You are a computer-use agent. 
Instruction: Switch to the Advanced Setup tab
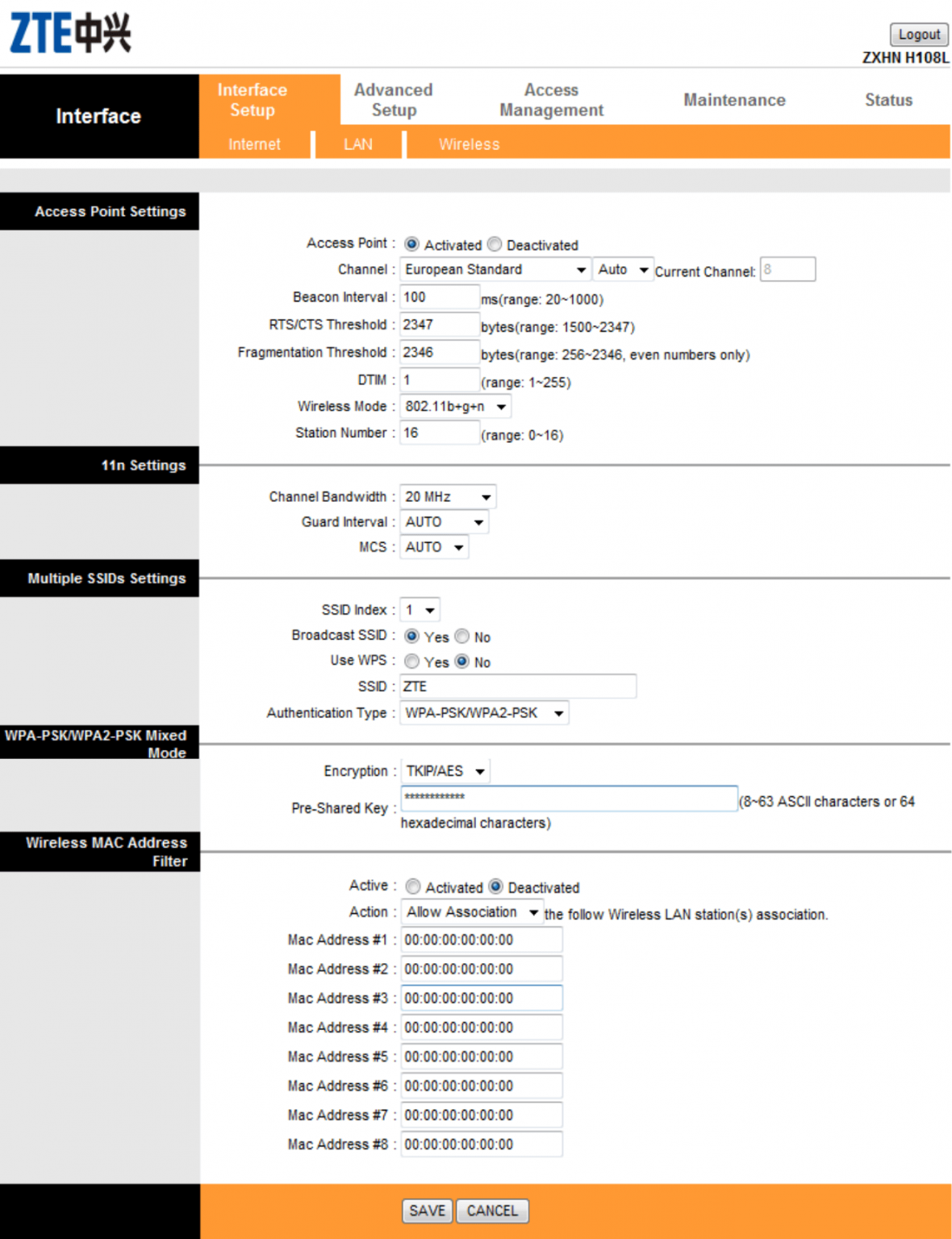click(x=393, y=99)
